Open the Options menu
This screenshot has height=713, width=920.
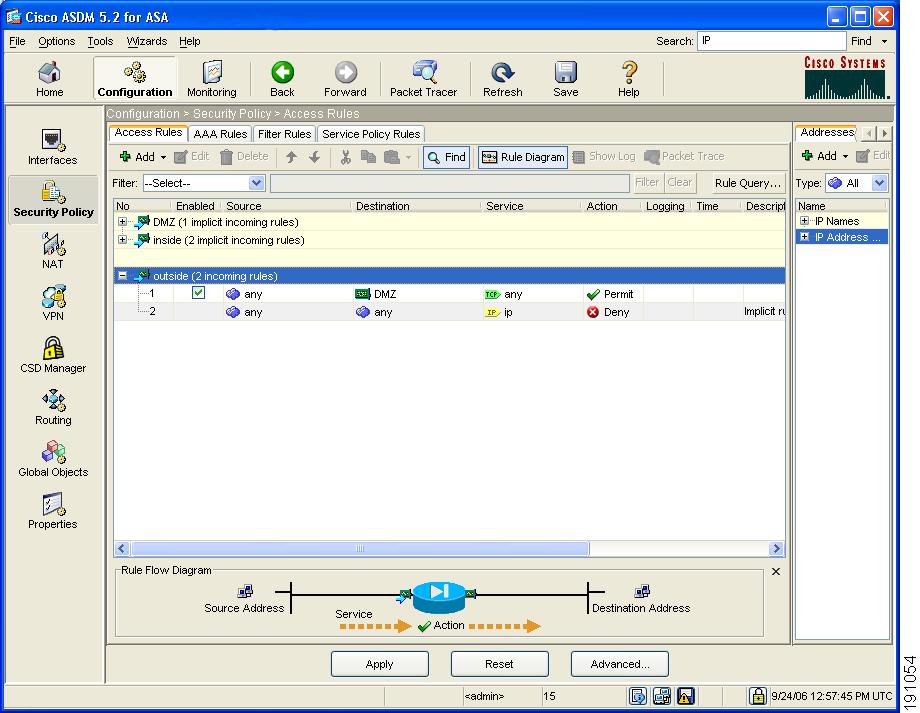(56, 41)
